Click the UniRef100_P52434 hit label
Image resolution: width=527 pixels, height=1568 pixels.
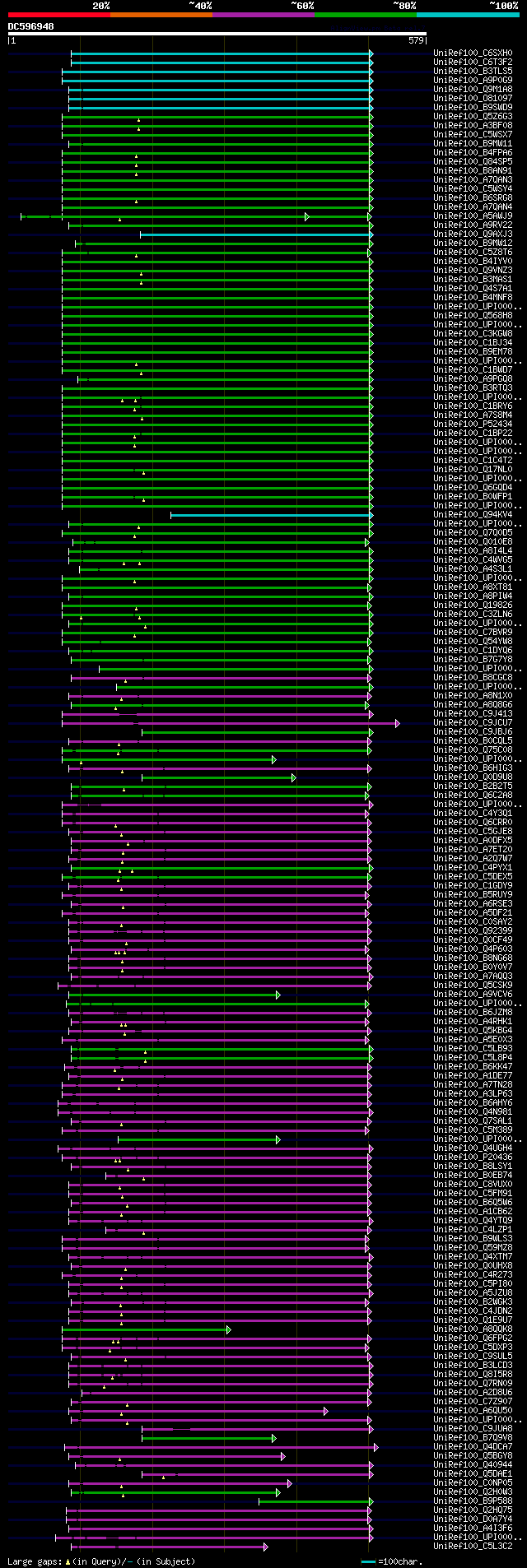coord(473,424)
